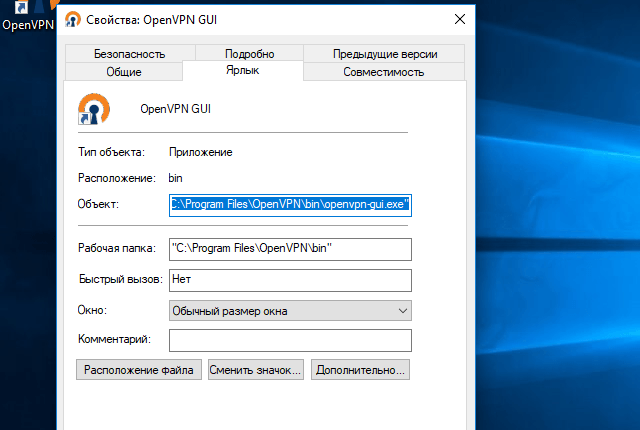Image resolution: width=640 pixels, height=430 pixels.
Task: Click the Расположение label
Action: (x=117, y=178)
